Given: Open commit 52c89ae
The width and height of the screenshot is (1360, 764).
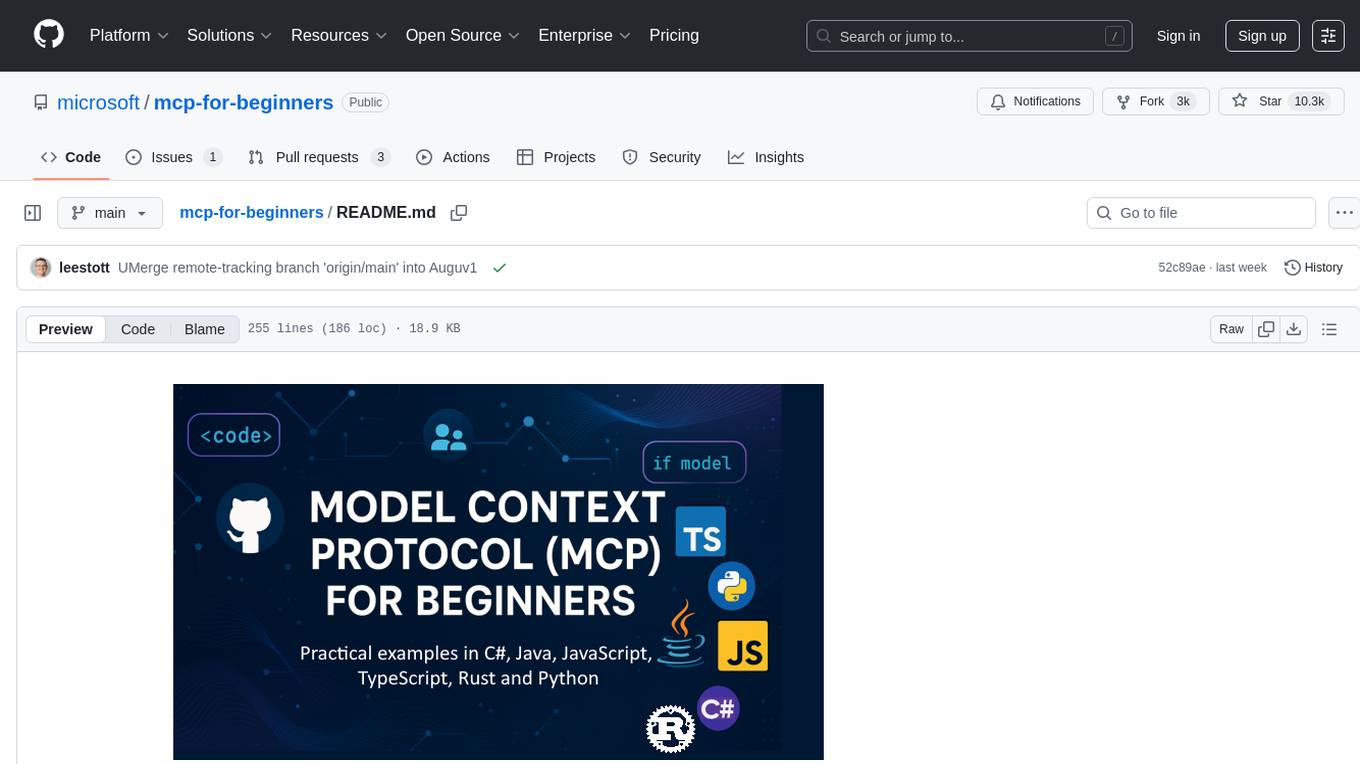Looking at the screenshot, I should (x=1184, y=268).
